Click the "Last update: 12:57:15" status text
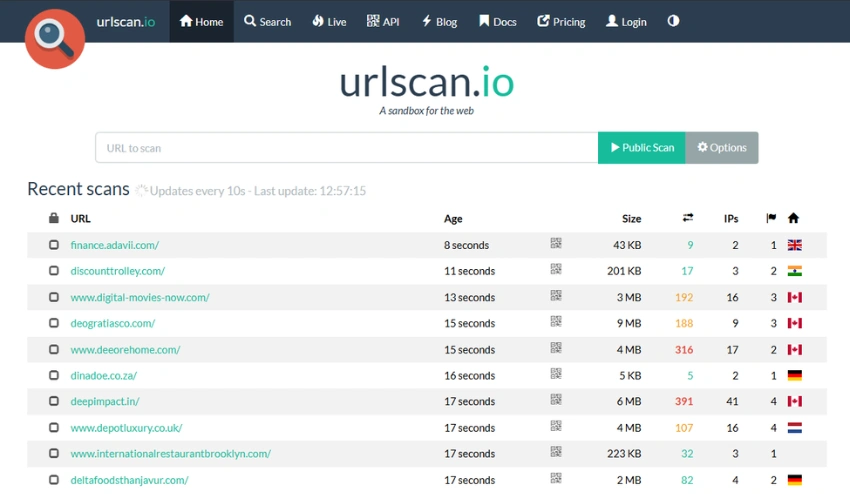 click(x=310, y=191)
